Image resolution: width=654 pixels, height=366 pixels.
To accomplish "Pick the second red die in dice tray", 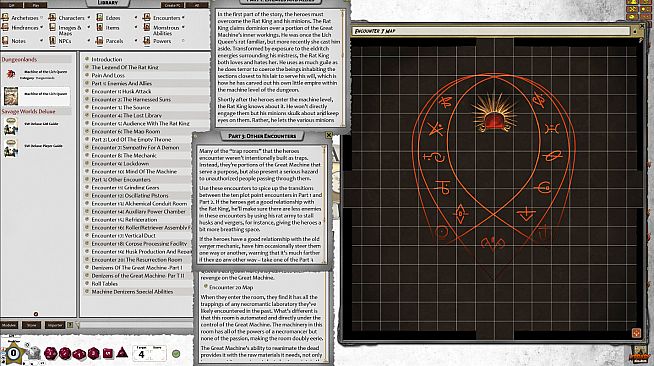I will [x=65, y=353].
